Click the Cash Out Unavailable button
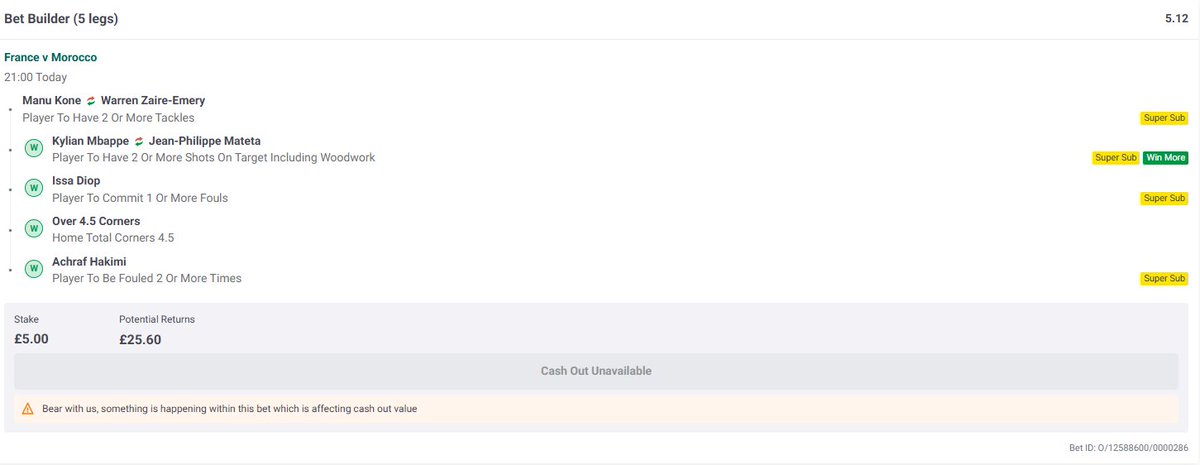This screenshot has height=465, width=1200. pyautogui.click(x=596, y=371)
